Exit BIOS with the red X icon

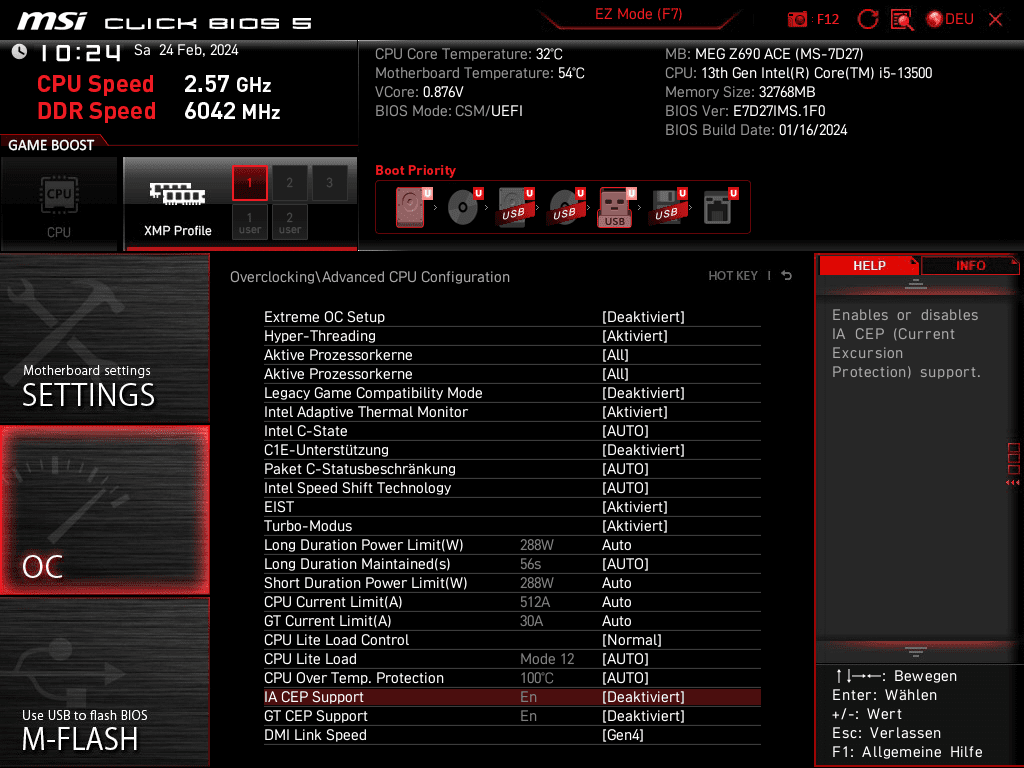tap(995, 20)
